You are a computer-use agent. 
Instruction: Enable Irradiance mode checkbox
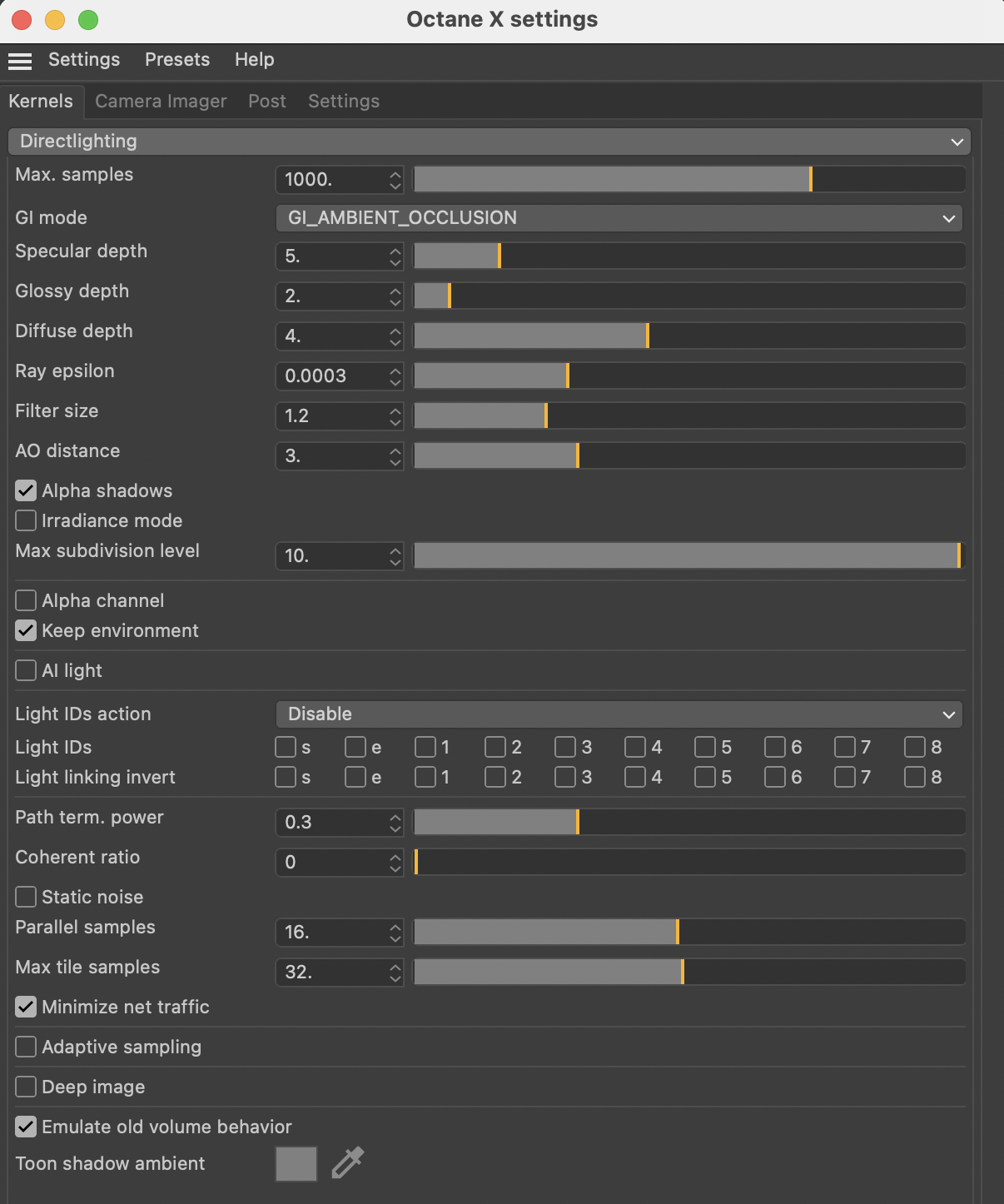[26, 520]
